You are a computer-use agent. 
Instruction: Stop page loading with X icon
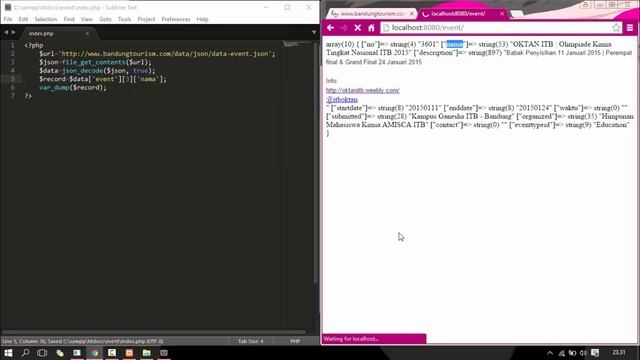[358, 28]
